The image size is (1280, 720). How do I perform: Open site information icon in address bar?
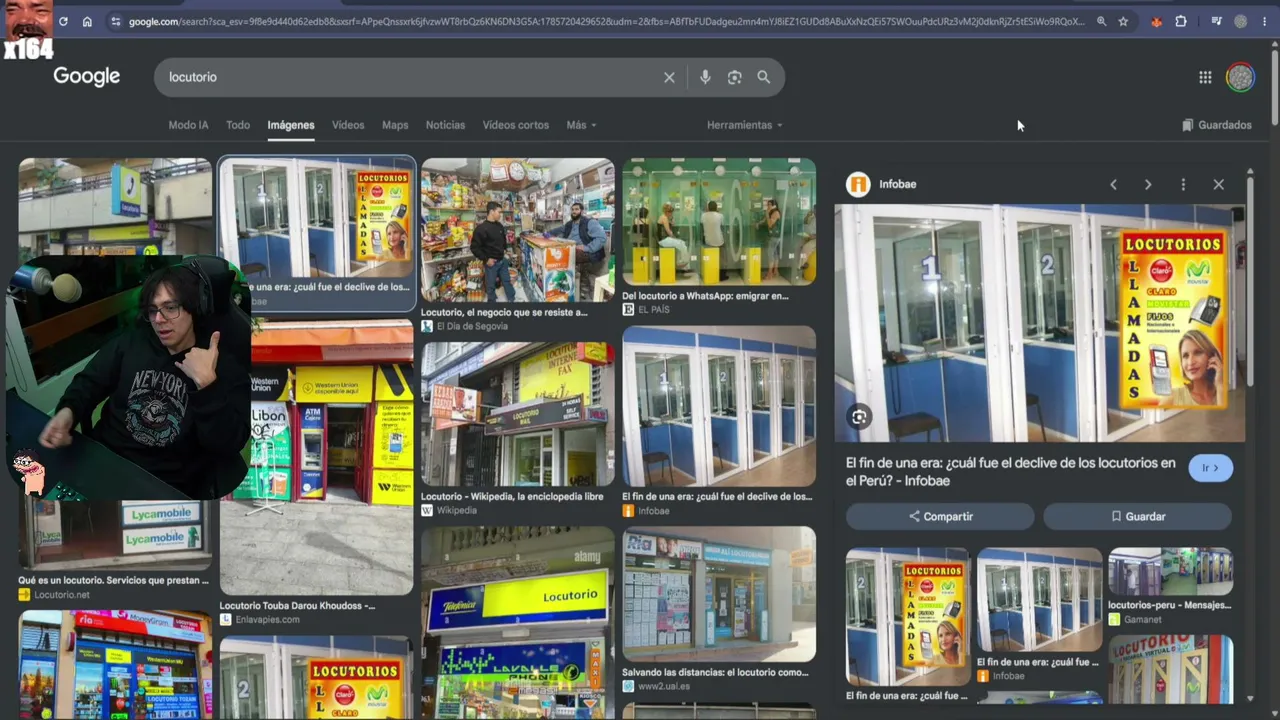115,21
